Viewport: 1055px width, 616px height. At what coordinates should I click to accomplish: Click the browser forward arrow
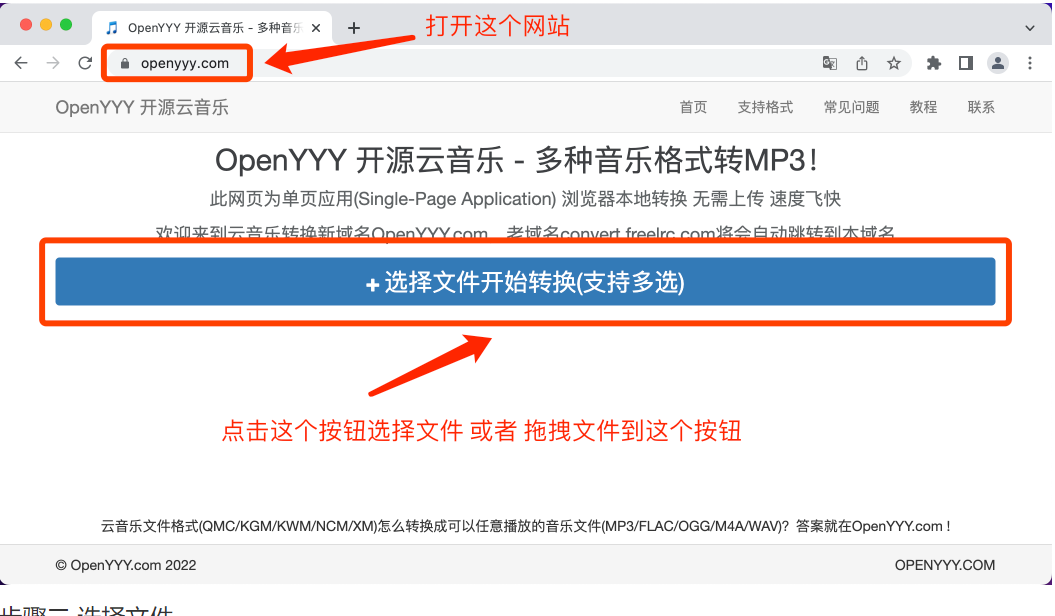pos(52,63)
